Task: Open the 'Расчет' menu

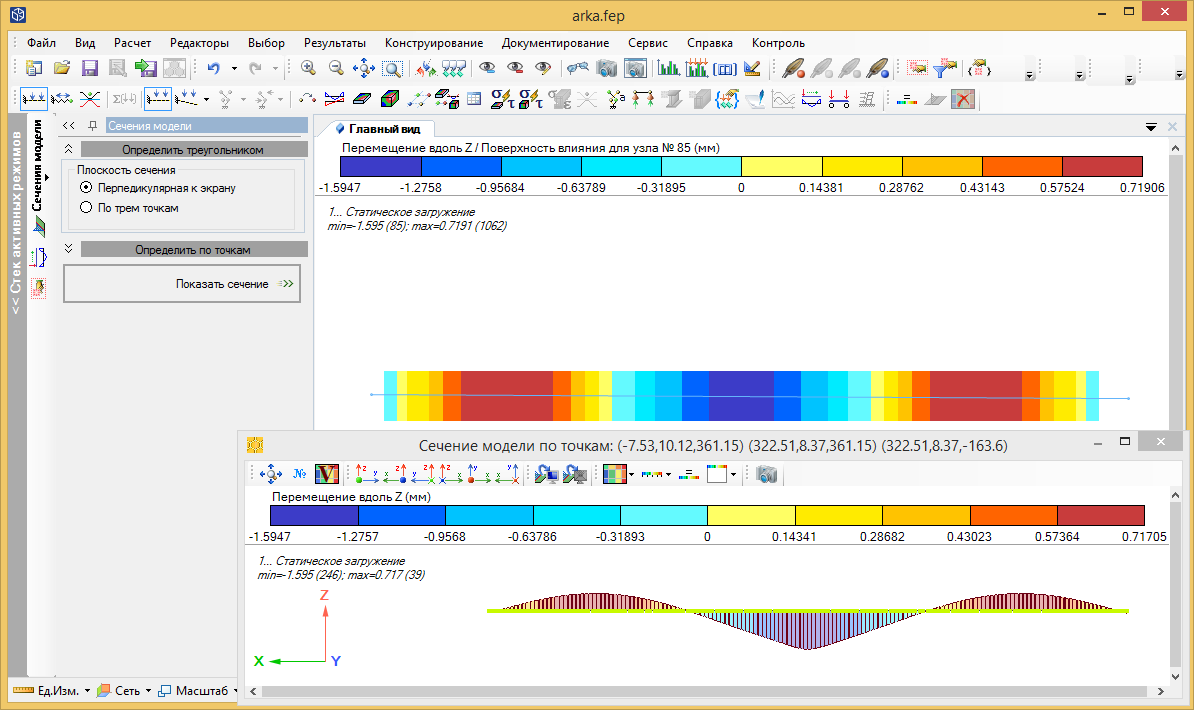Action: tap(132, 43)
